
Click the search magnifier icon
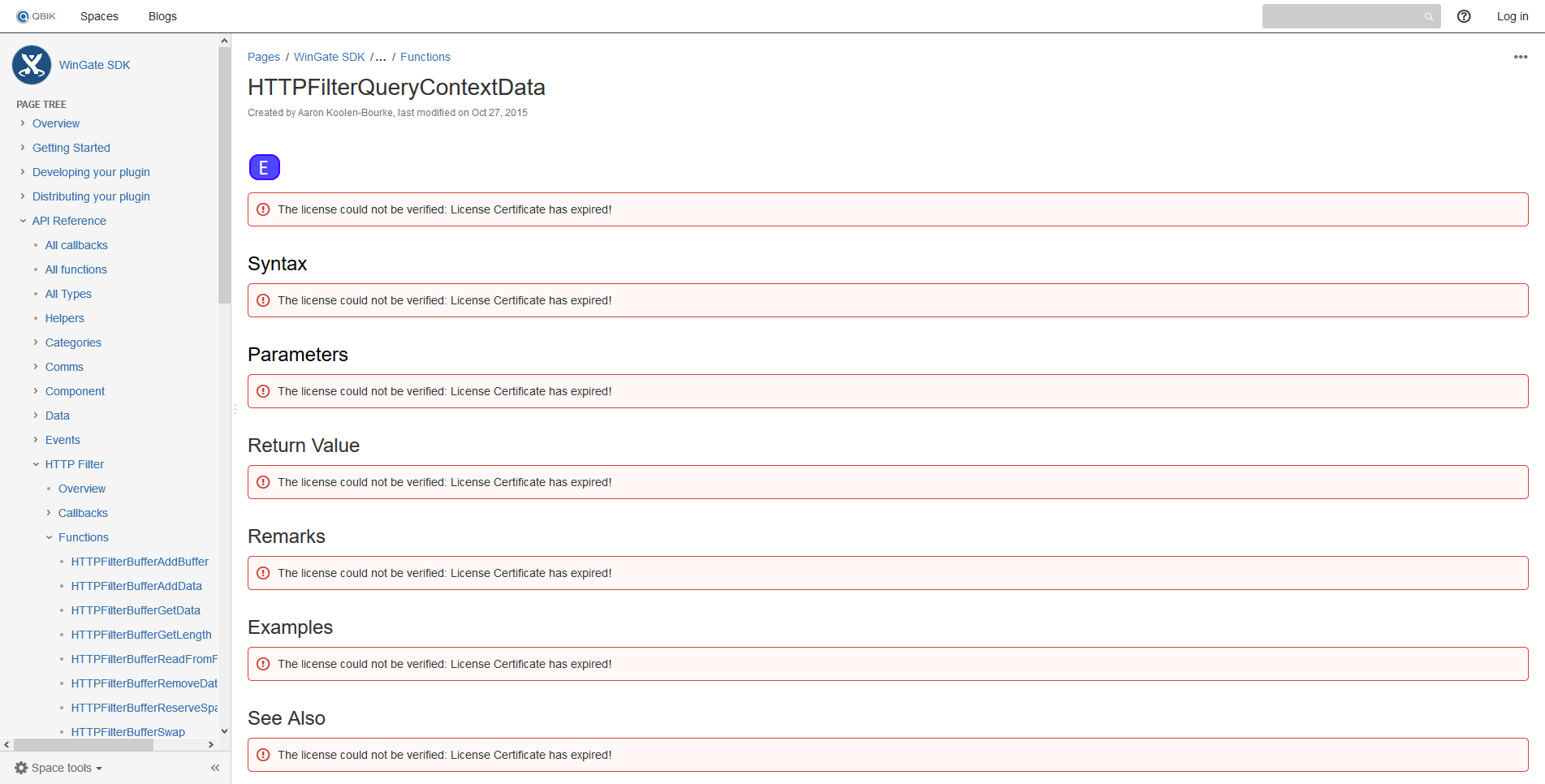(1429, 17)
